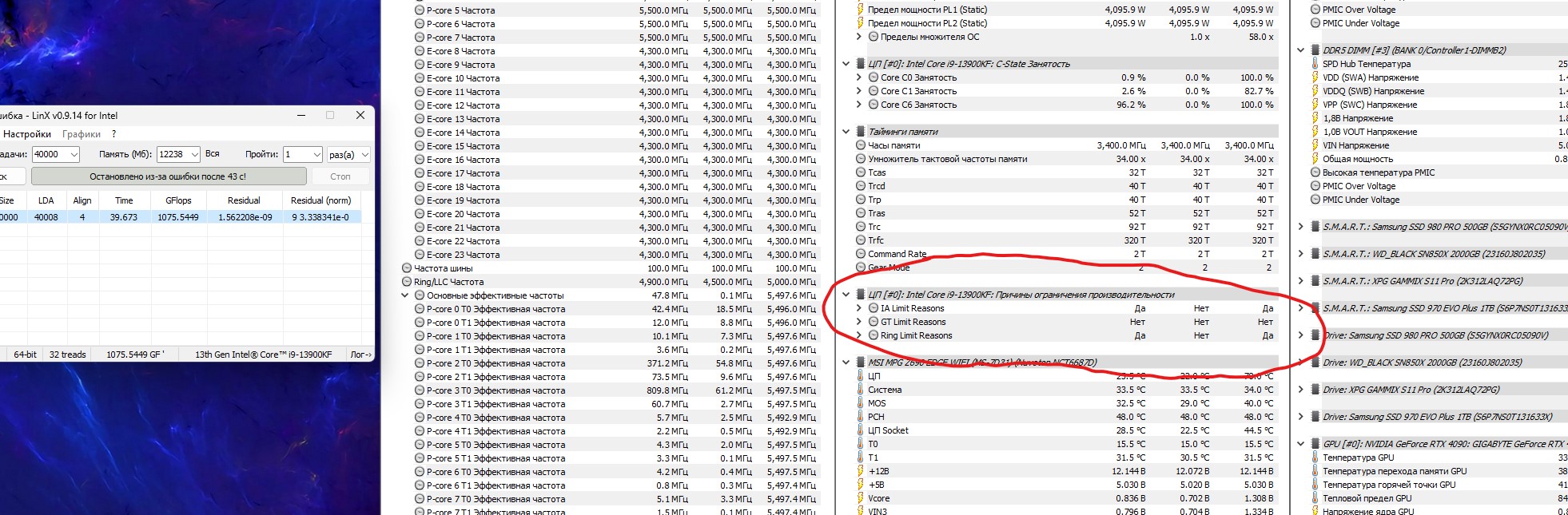Click the clock icon beside P-core 5 Частота
1568x515 pixels.
pos(420,10)
